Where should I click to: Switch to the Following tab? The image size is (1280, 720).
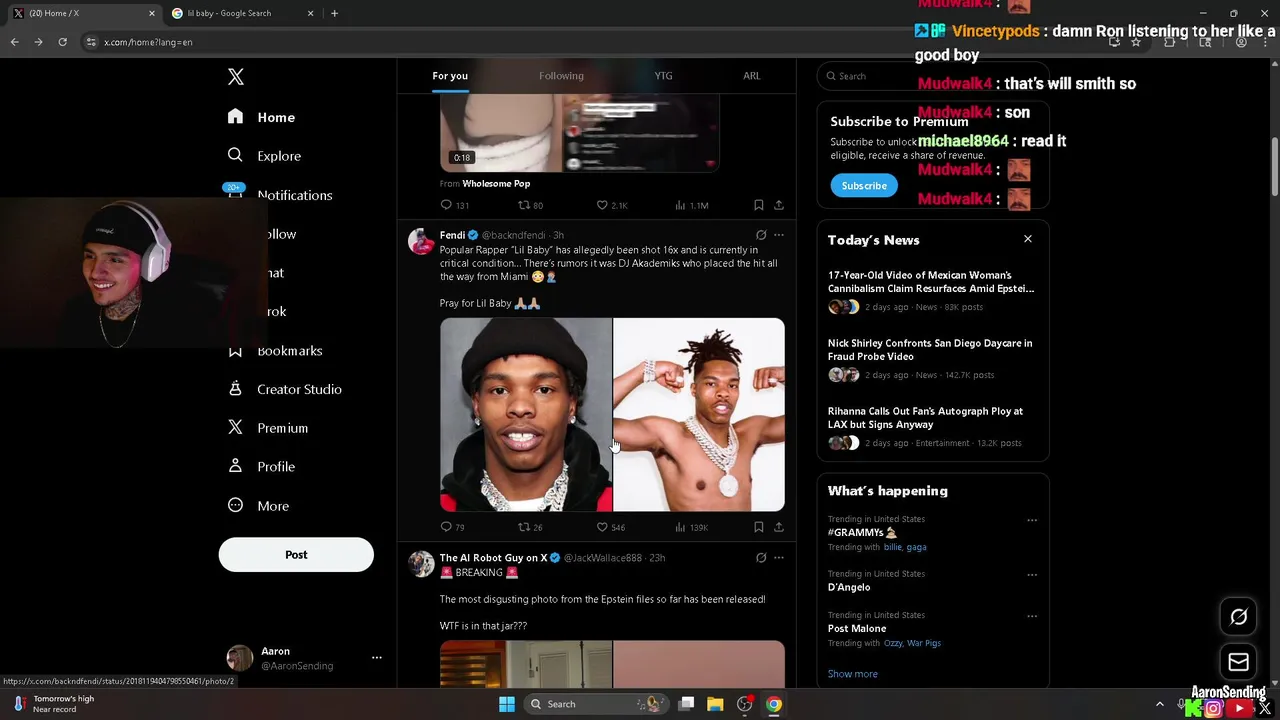click(x=561, y=76)
